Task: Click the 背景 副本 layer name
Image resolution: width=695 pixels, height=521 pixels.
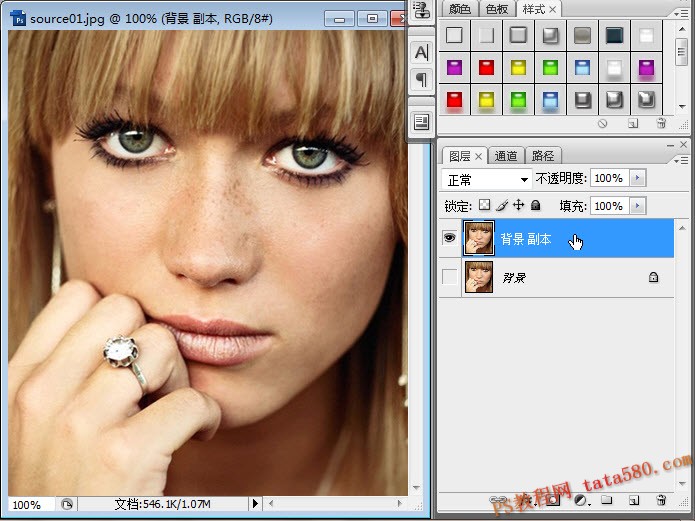Action: point(526,239)
